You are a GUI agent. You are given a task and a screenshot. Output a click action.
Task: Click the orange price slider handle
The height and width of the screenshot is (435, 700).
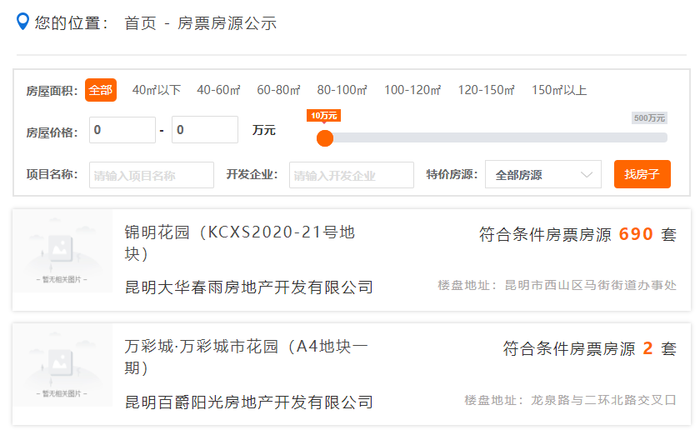[x=324, y=138]
